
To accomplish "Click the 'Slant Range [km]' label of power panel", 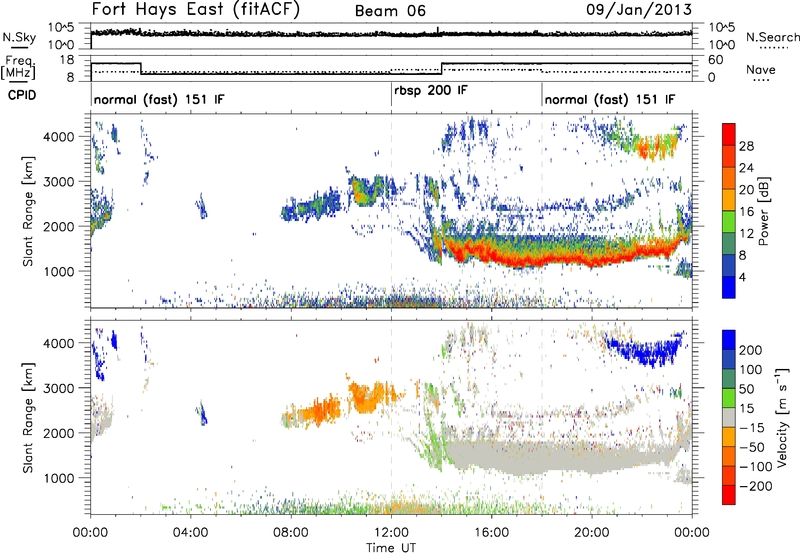I will click(x=29, y=211).
